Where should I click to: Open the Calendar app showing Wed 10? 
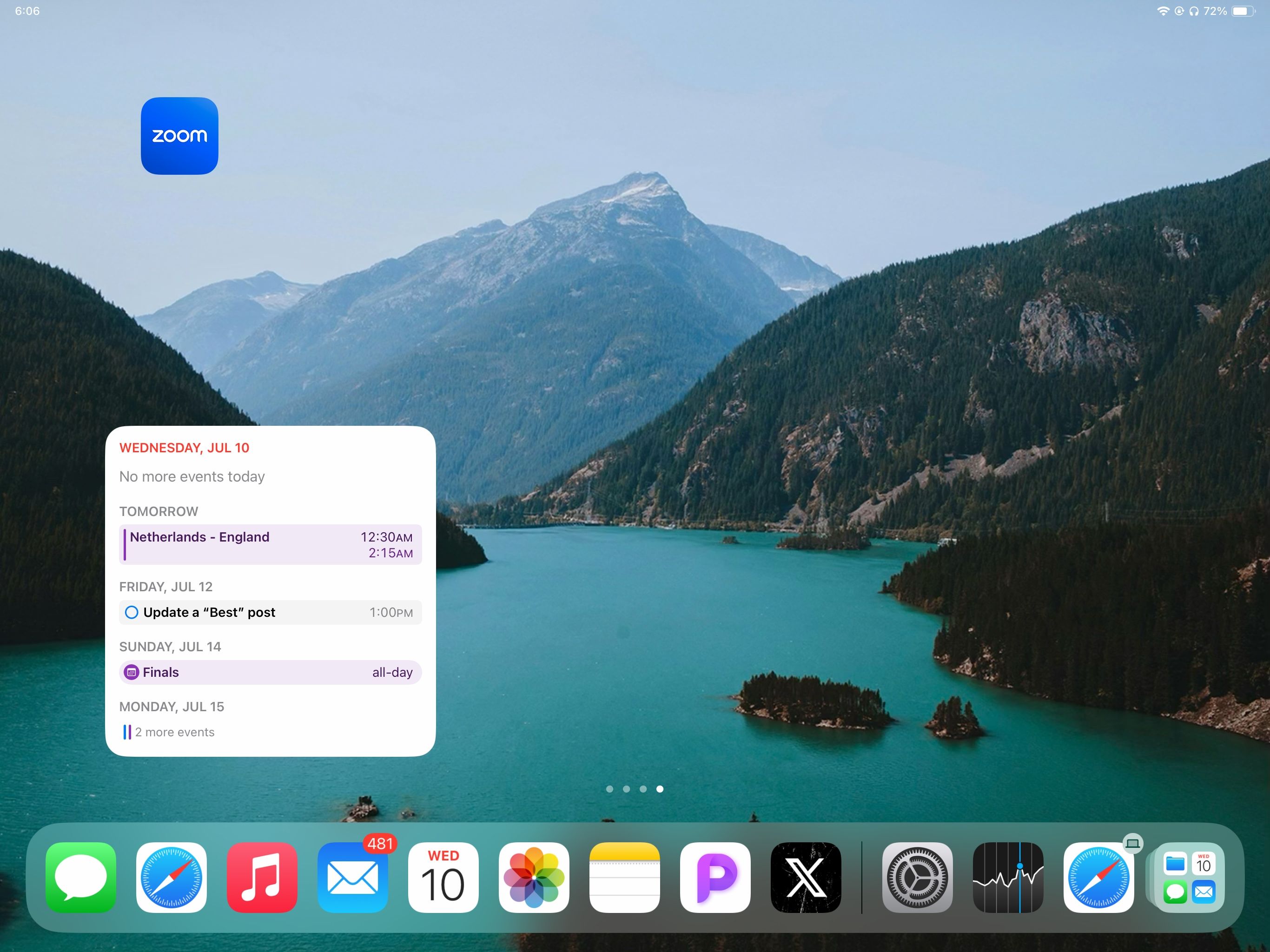click(x=443, y=877)
